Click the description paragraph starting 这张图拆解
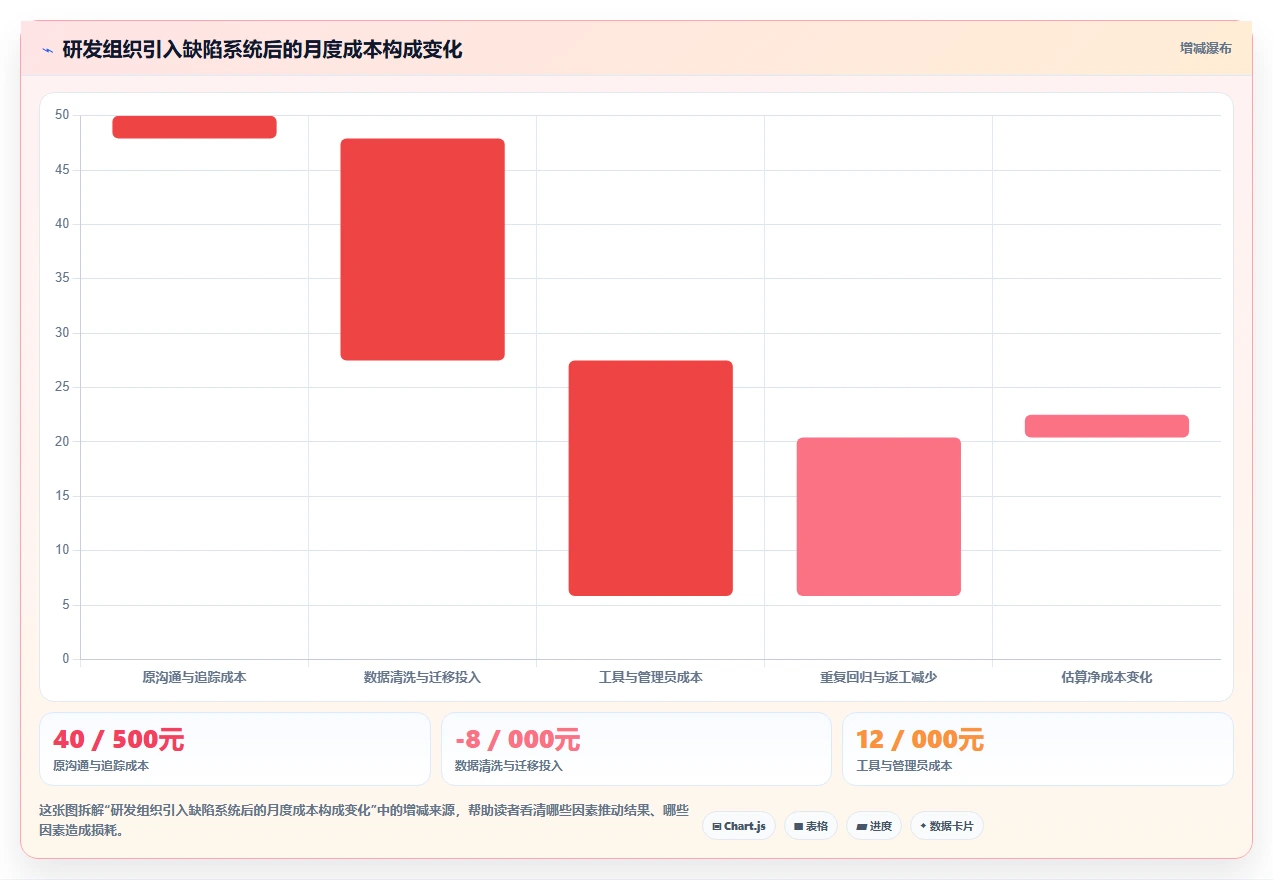The height and width of the screenshot is (880, 1273). click(x=364, y=820)
